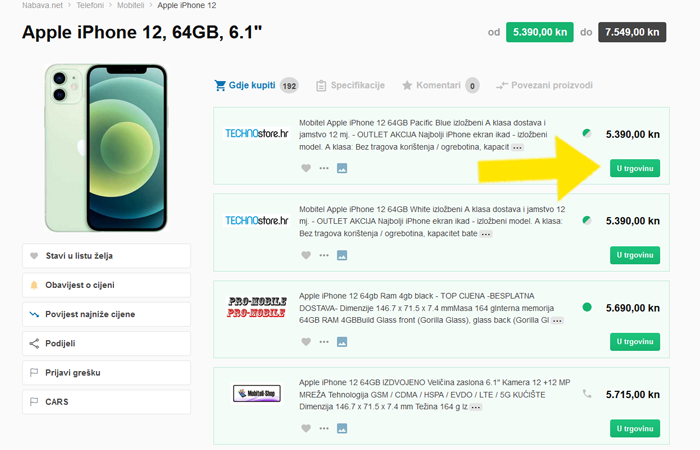Viewport: 700px width, 450px height.
Task: Expand Mobiteli-Shop description ellipsis badge
Action: click(476, 407)
